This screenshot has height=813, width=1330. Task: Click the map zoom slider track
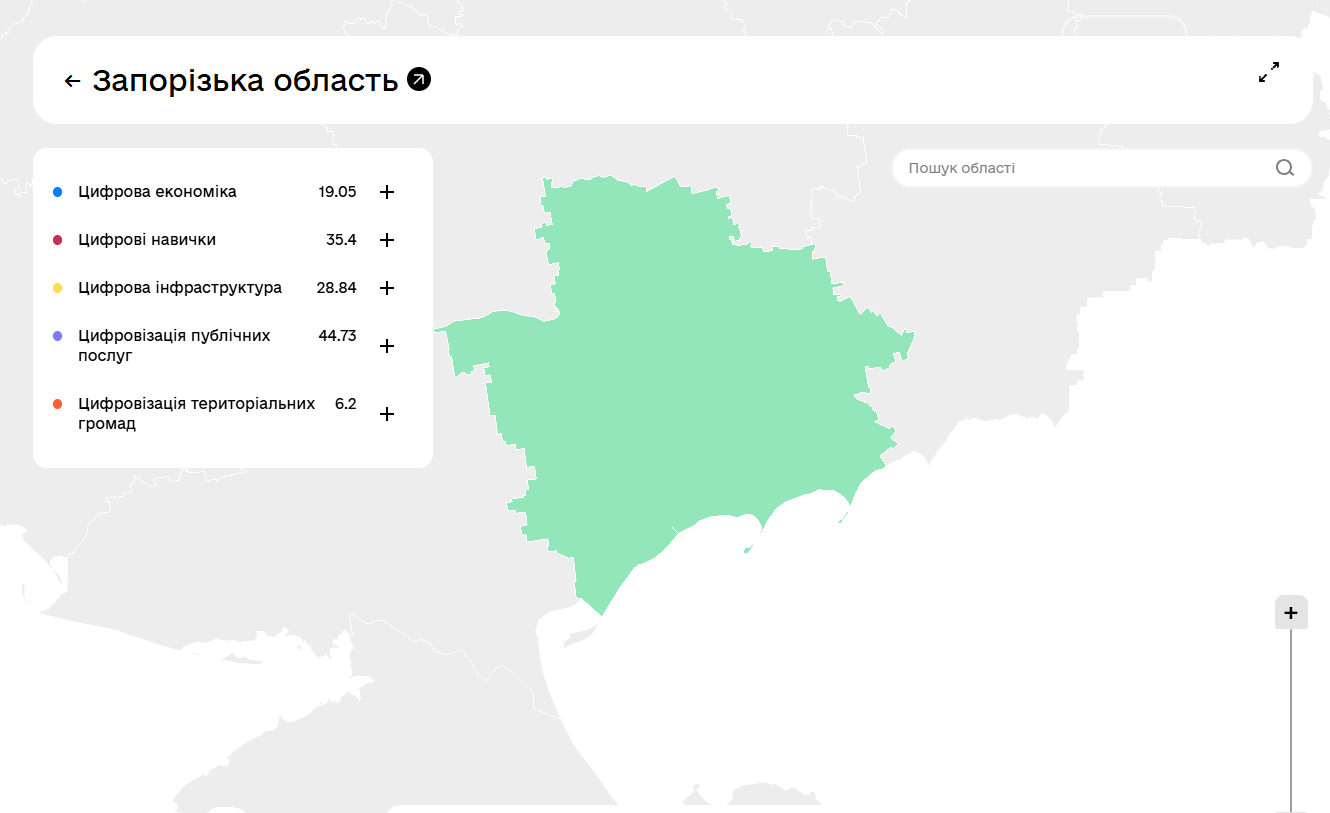(1291, 720)
